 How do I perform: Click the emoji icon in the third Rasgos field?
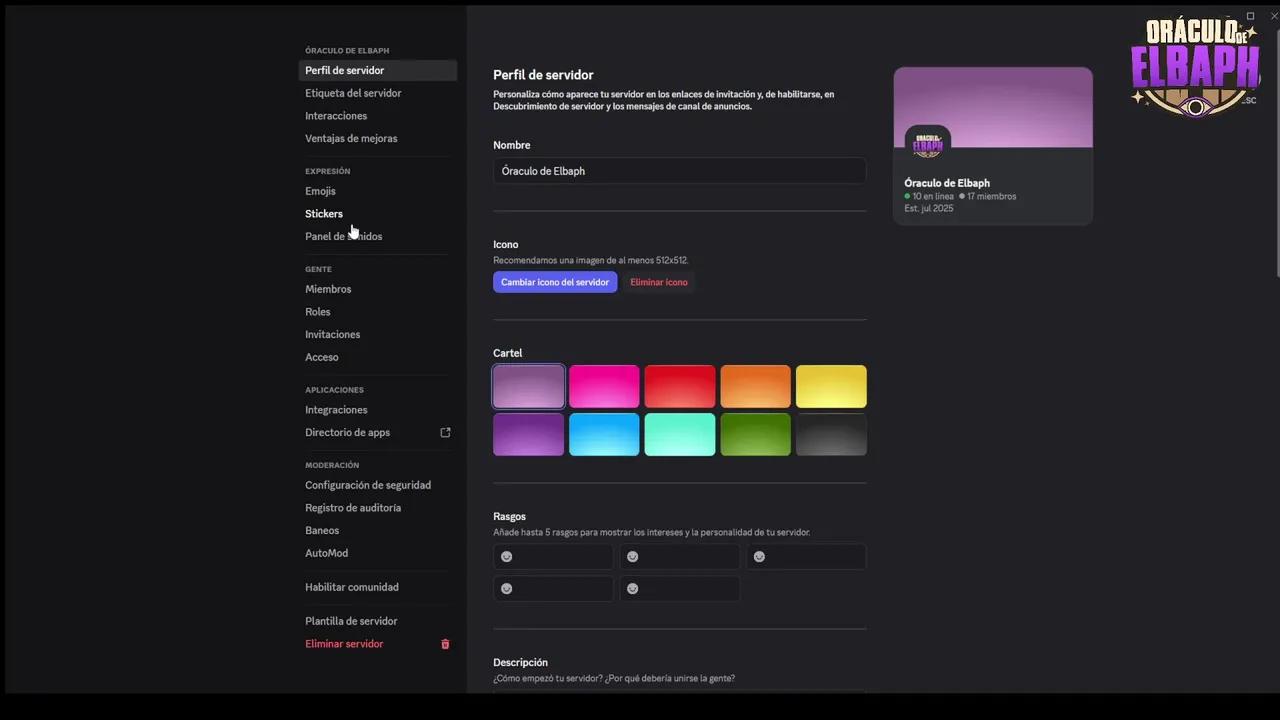tap(760, 557)
